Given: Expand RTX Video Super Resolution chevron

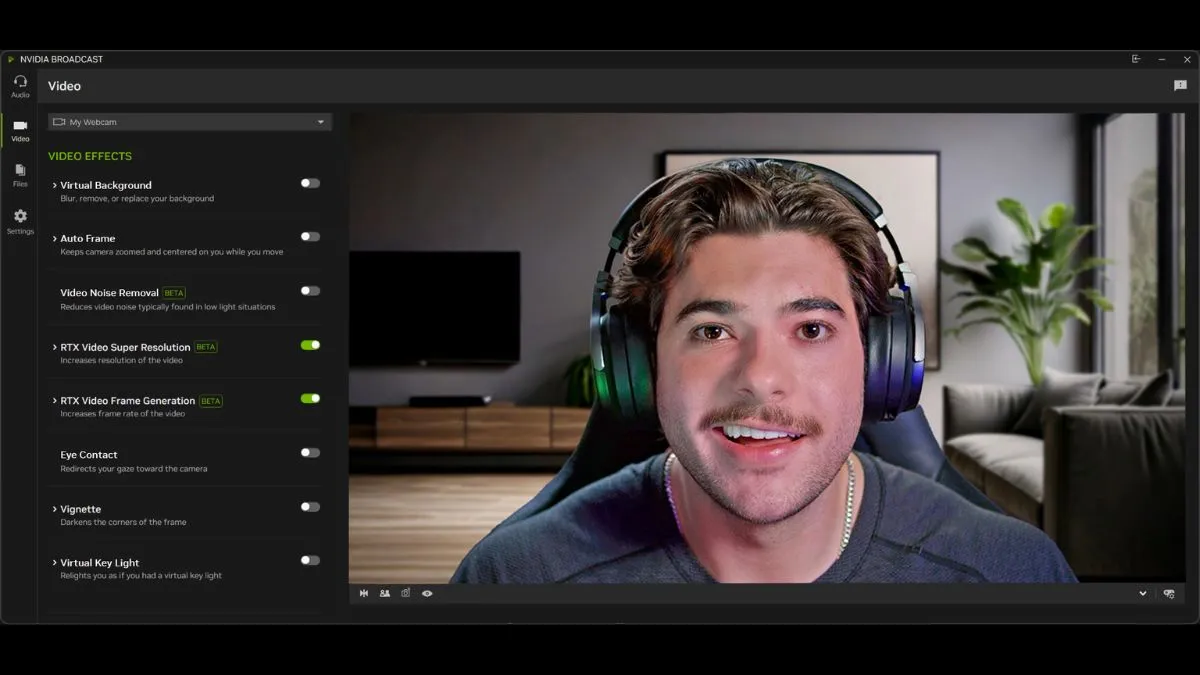Looking at the screenshot, I should 54,347.
